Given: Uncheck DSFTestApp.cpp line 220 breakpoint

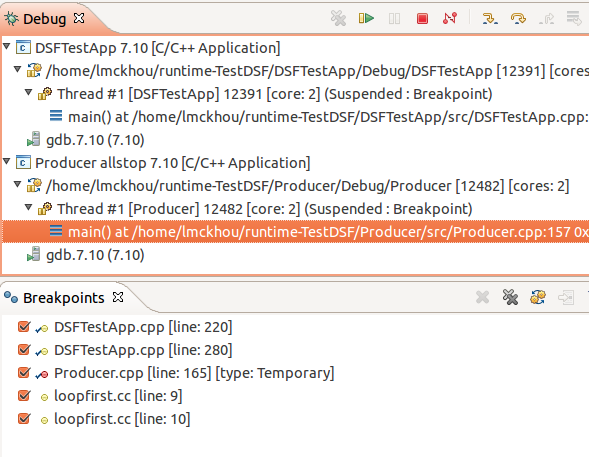Looking at the screenshot, I should [x=24, y=327].
